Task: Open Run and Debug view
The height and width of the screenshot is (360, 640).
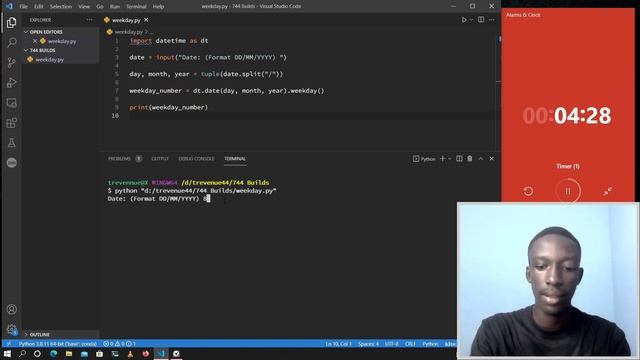Action: [11, 83]
